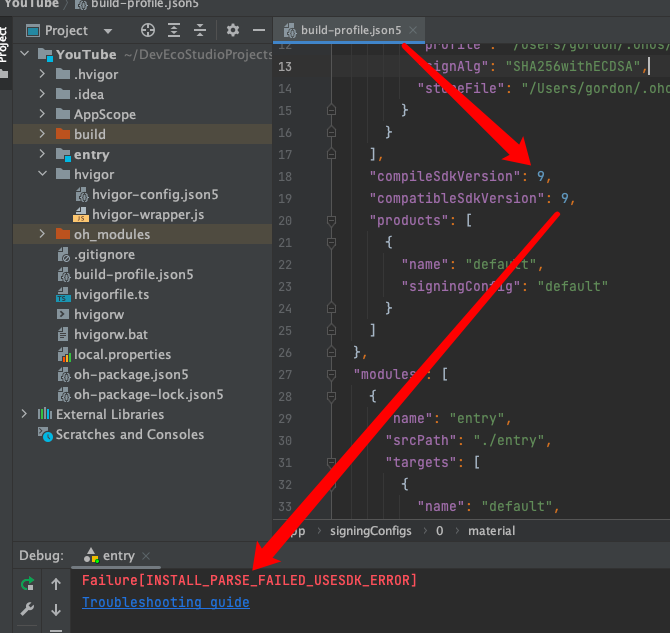Image resolution: width=670 pixels, height=633 pixels.
Task: Click the compatibleSdkVersion value 9
Action: 565,198
